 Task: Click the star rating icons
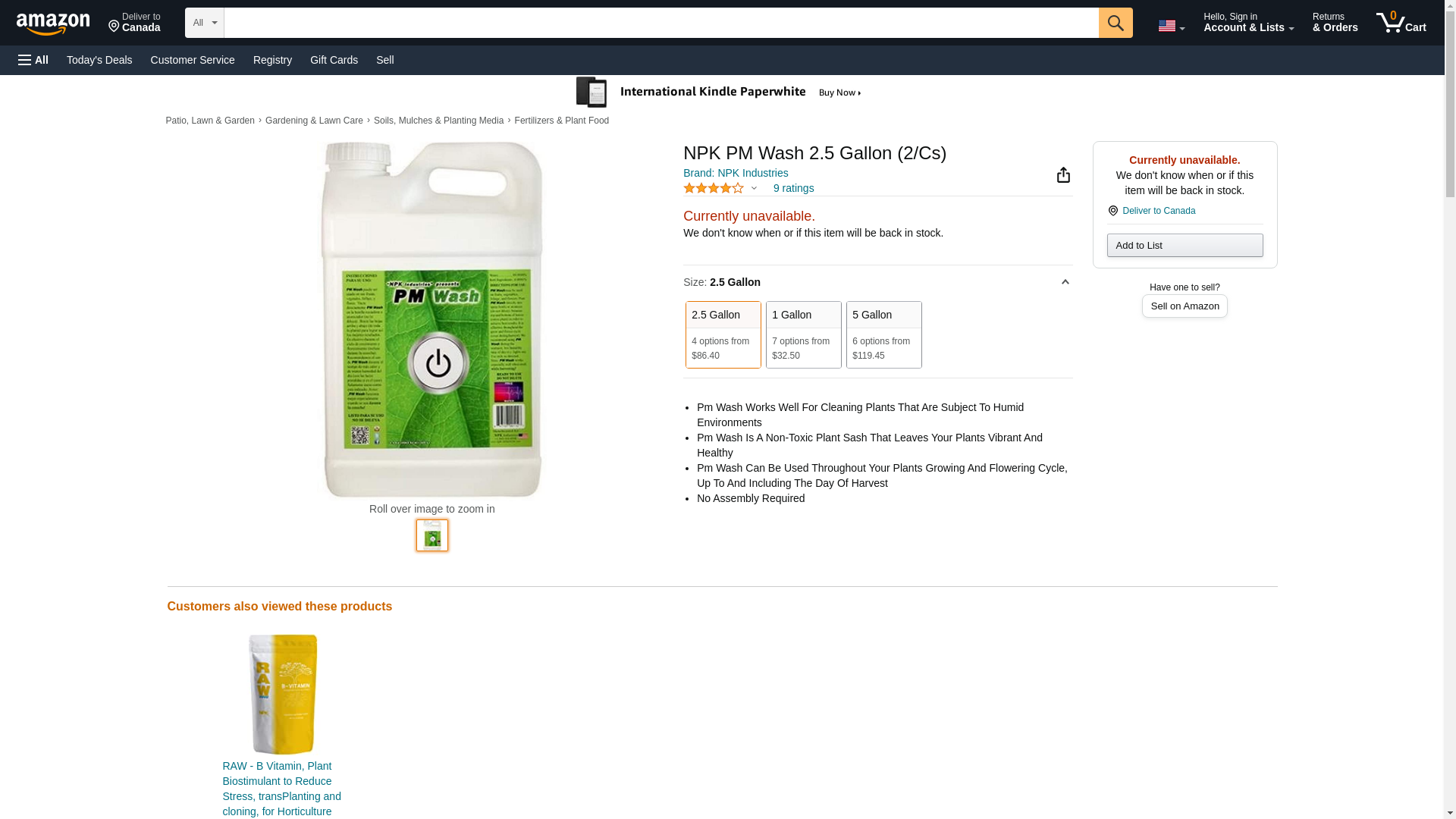pos(714,188)
